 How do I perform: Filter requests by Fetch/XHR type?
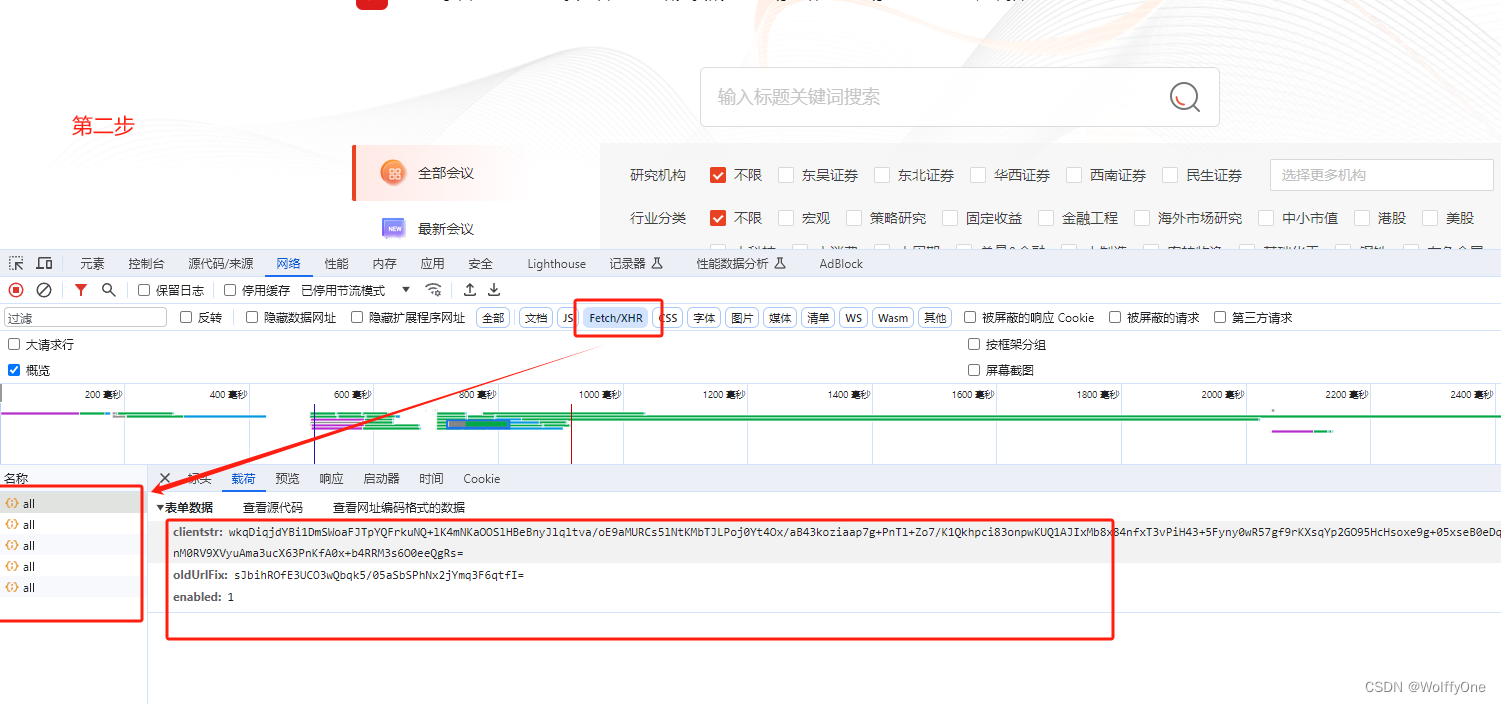coord(616,318)
